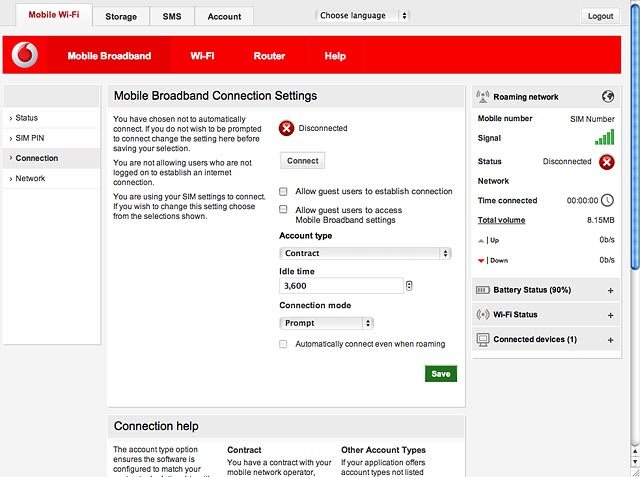Viewport: 640px width, 477px height.
Task: Open the Router menu
Action: point(269,56)
